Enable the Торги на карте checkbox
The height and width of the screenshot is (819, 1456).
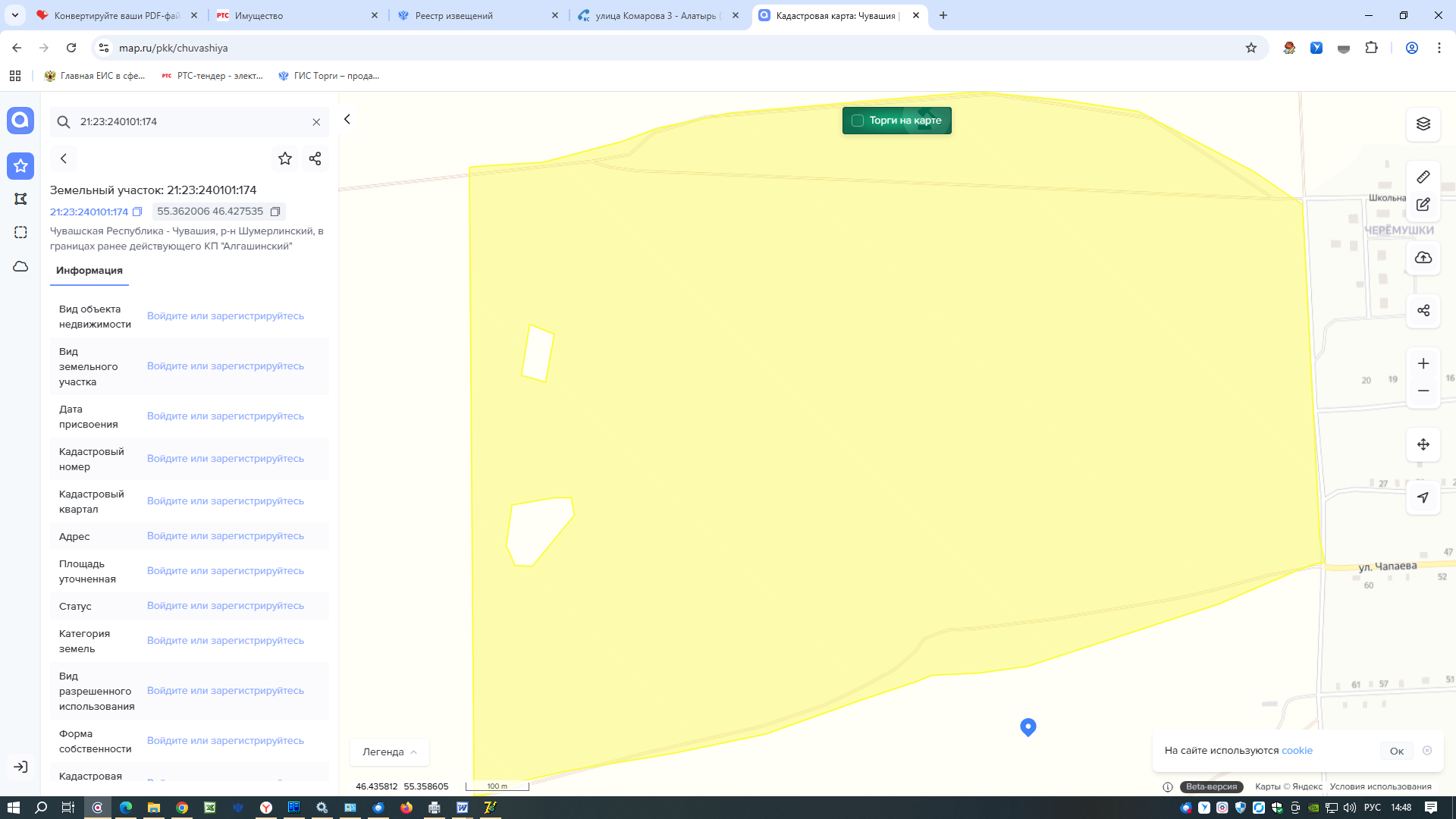858,121
